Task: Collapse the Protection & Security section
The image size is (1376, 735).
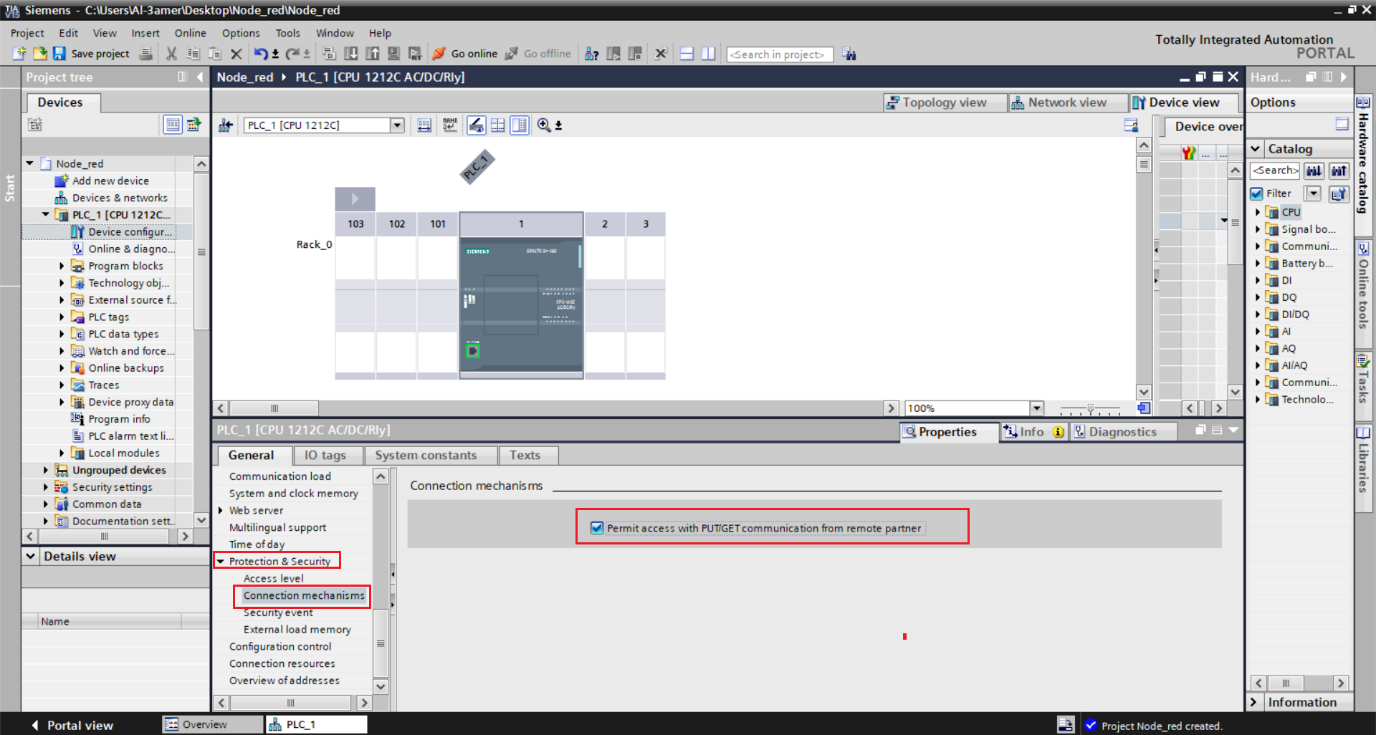Action: pyautogui.click(x=220, y=562)
